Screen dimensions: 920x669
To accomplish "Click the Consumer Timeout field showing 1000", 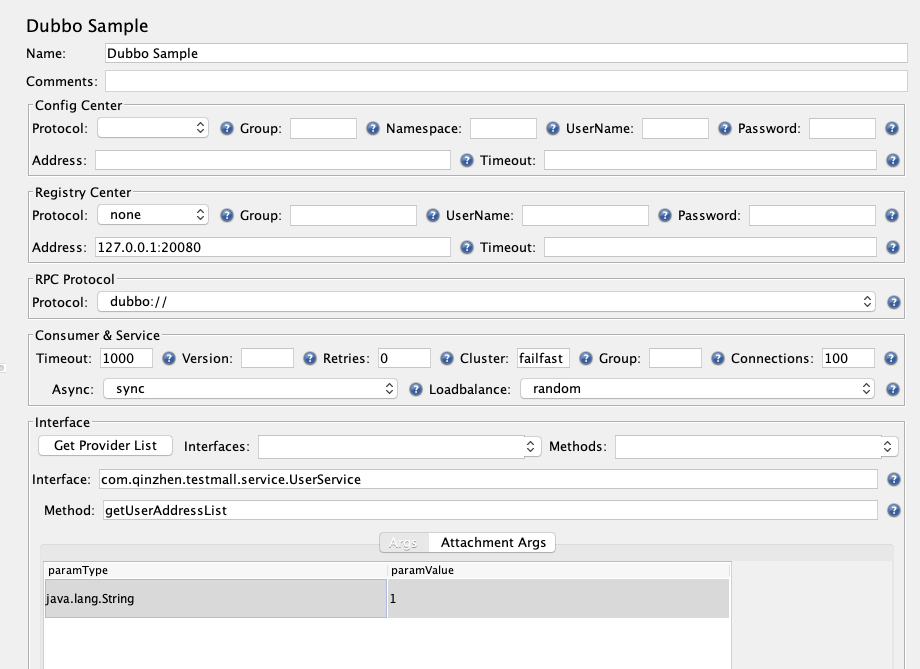I will pyautogui.click(x=126, y=358).
